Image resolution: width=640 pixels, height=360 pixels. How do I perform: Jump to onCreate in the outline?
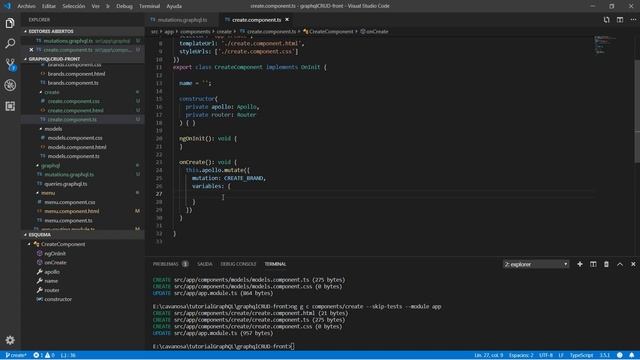pos(55,262)
